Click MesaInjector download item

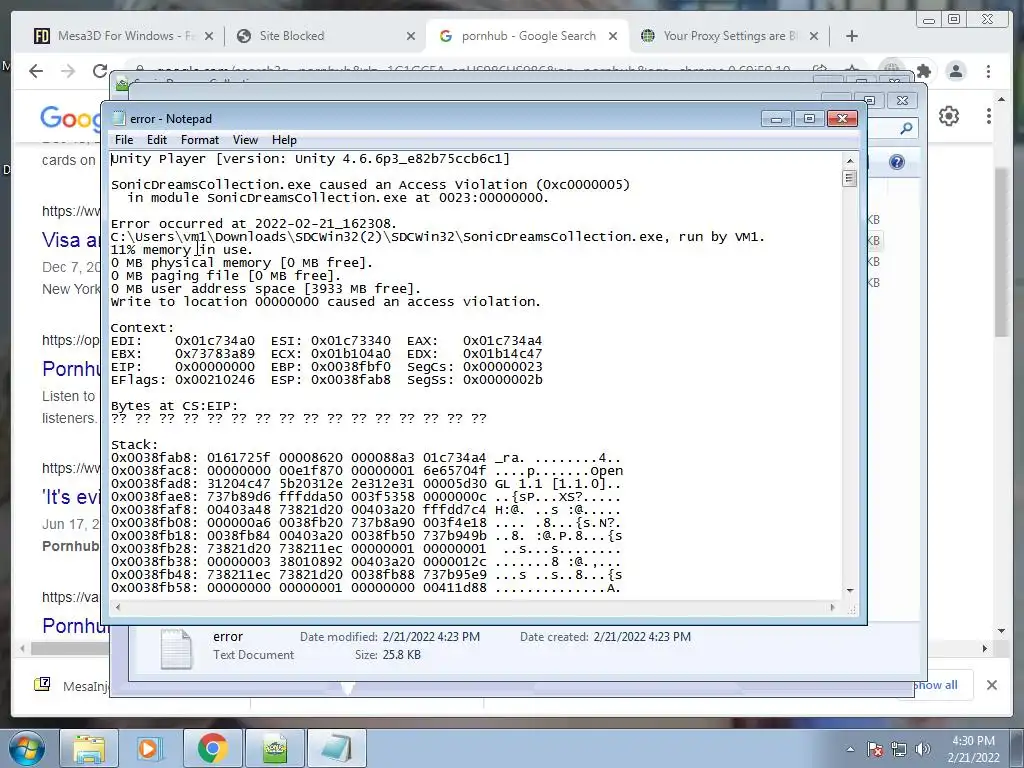72,685
